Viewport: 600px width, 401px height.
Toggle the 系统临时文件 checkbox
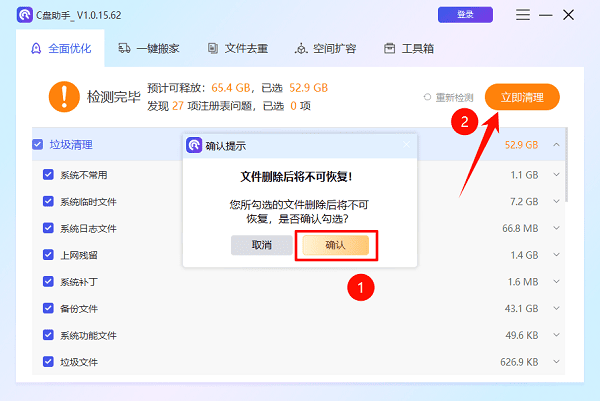pyautogui.click(x=48, y=201)
